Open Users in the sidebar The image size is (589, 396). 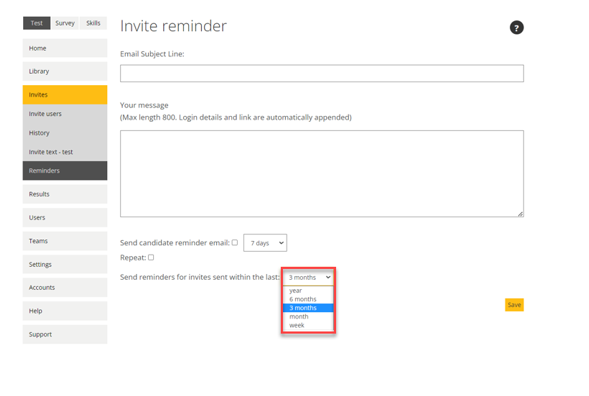pyautogui.click(x=65, y=218)
